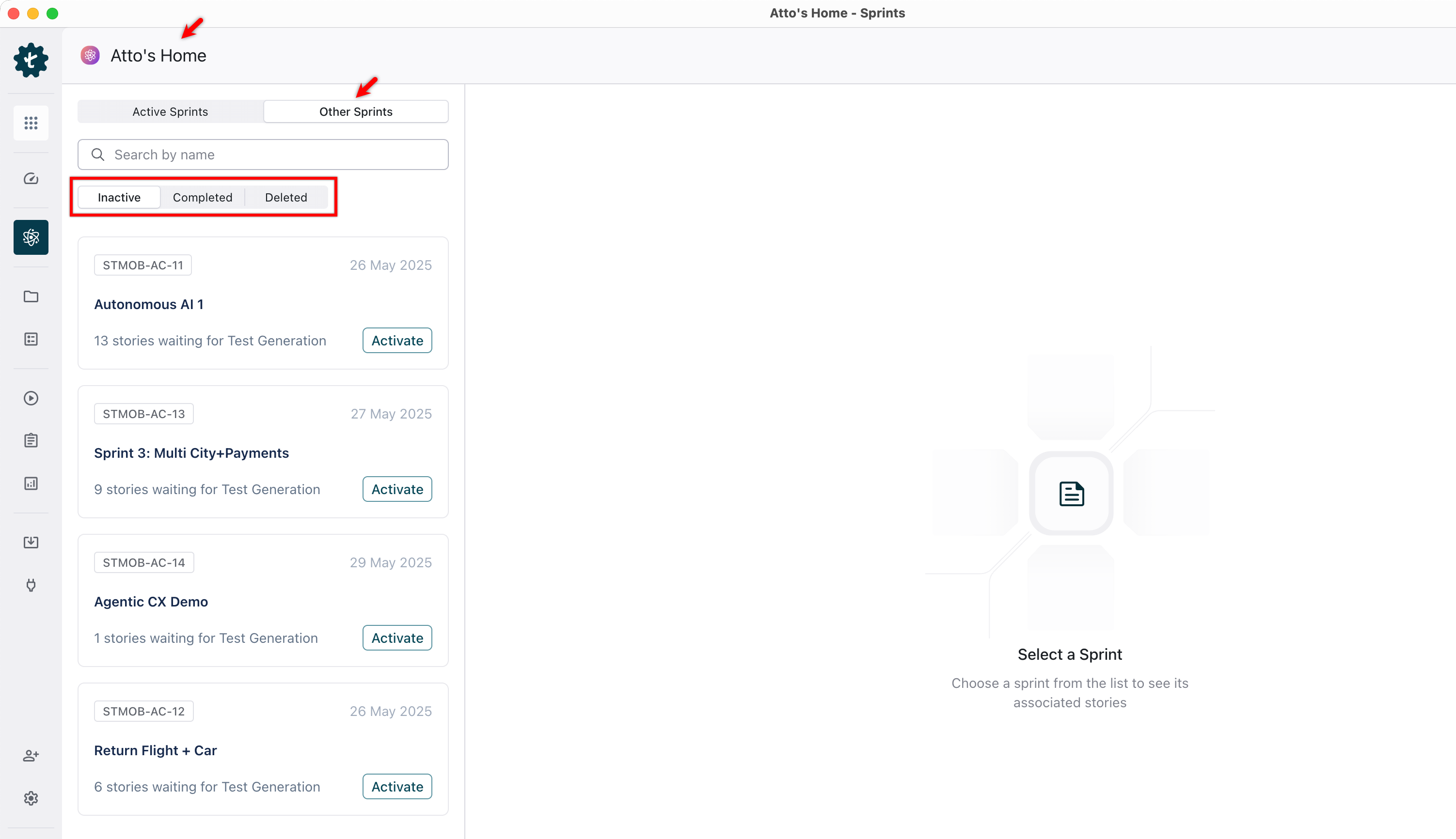This screenshot has height=839, width=1456.
Task: Open the Sprint 3: Multi City+Payments card
Action: click(x=191, y=453)
